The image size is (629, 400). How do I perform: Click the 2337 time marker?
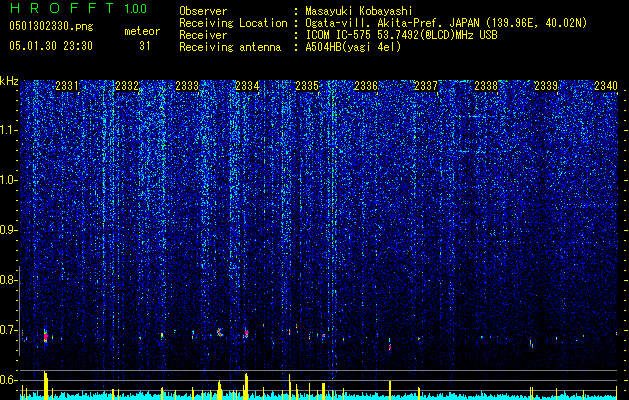426,86
